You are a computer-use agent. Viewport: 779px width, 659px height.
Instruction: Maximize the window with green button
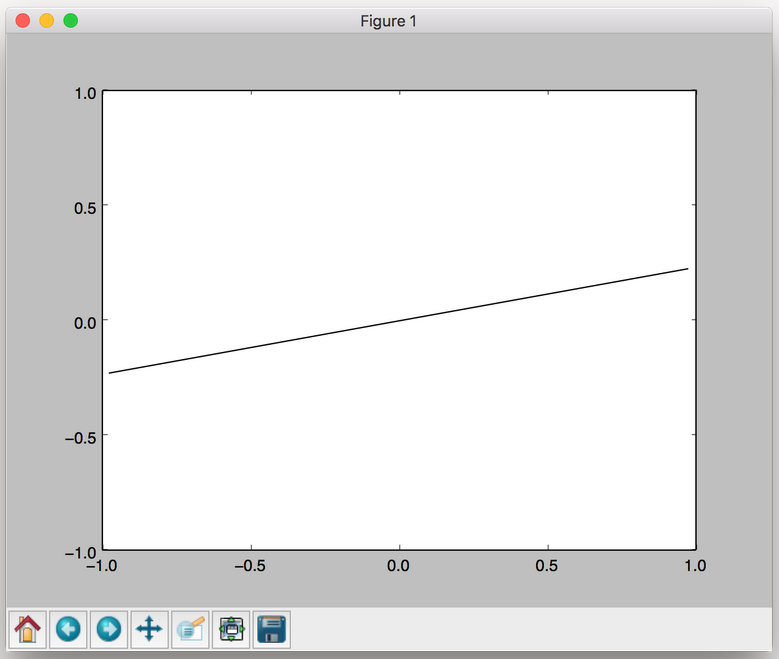[x=71, y=20]
